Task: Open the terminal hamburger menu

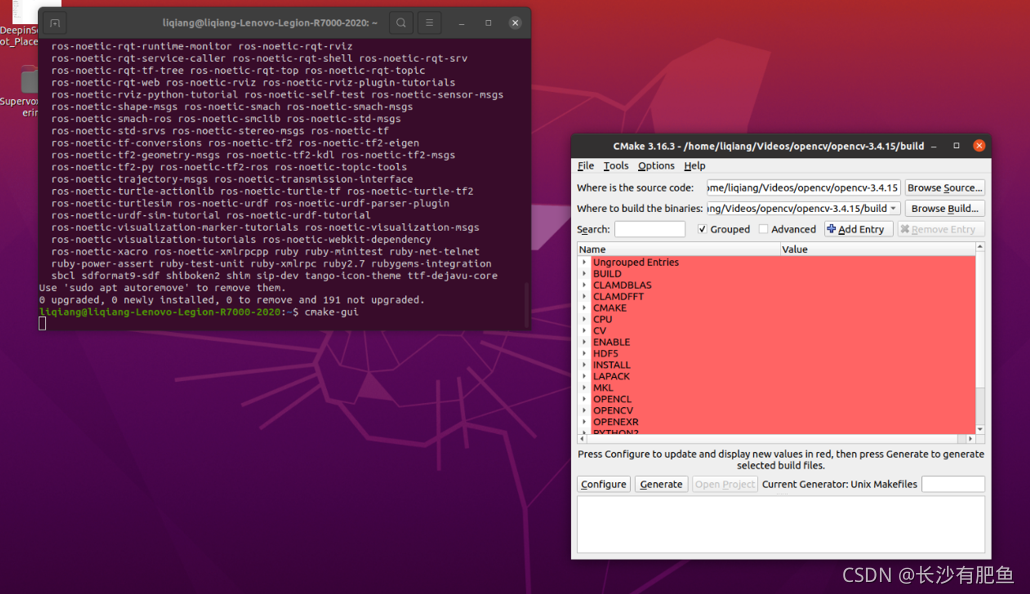Action: click(x=430, y=22)
